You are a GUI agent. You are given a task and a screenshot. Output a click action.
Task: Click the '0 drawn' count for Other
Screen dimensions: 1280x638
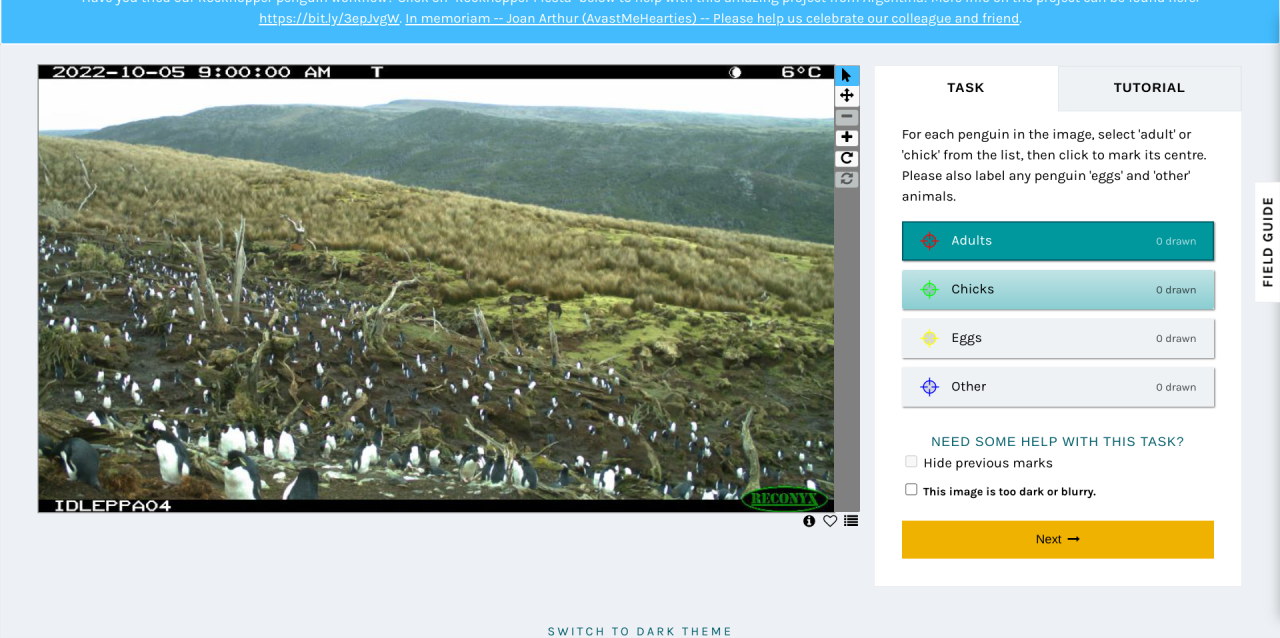(1176, 387)
